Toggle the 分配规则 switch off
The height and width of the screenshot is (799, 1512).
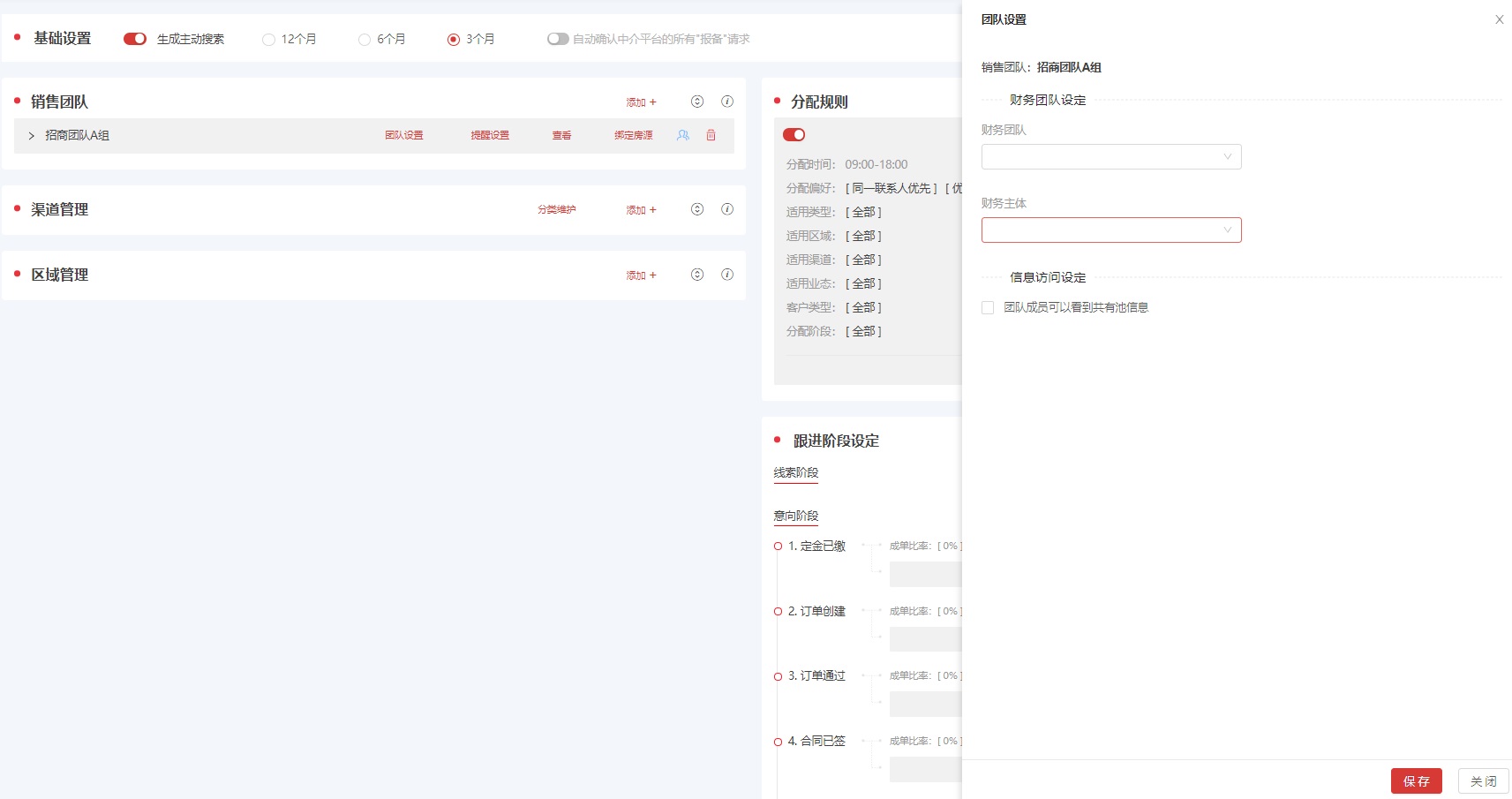[794, 135]
